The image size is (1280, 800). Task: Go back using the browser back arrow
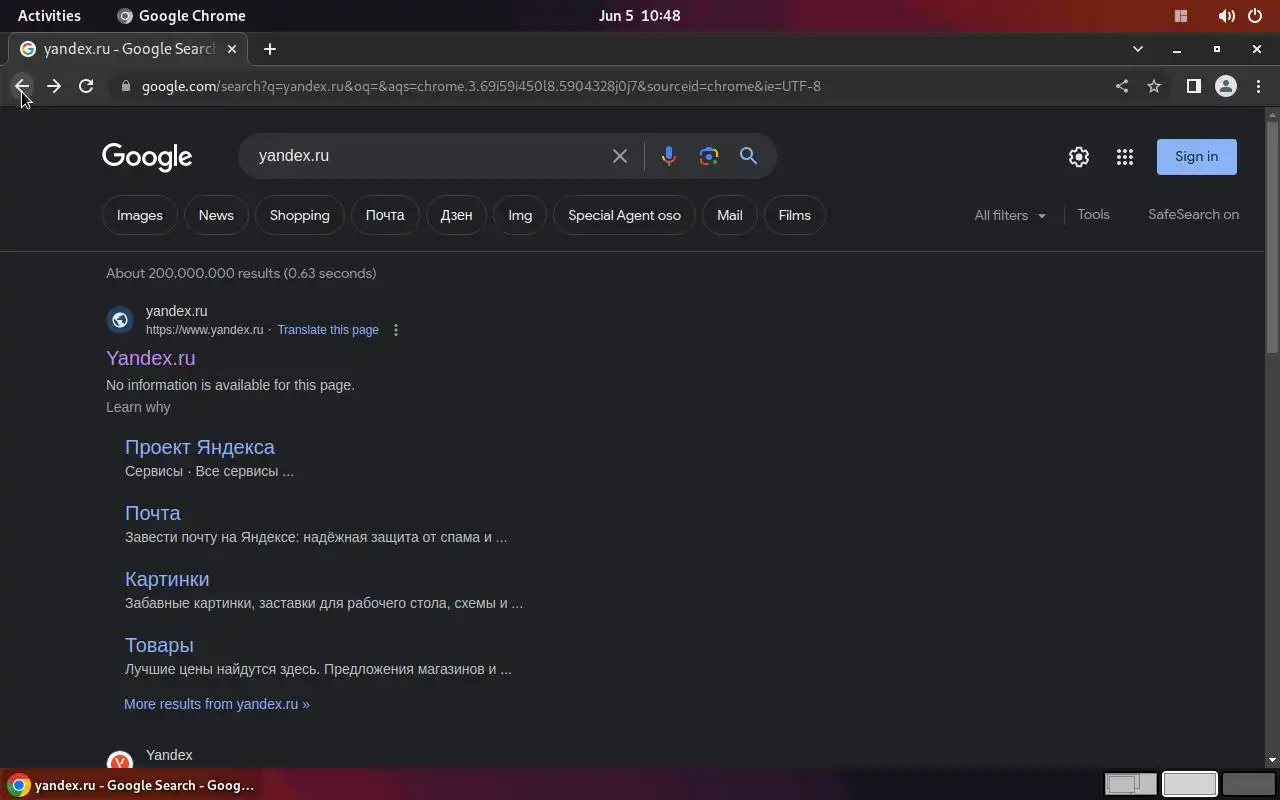coord(22,86)
